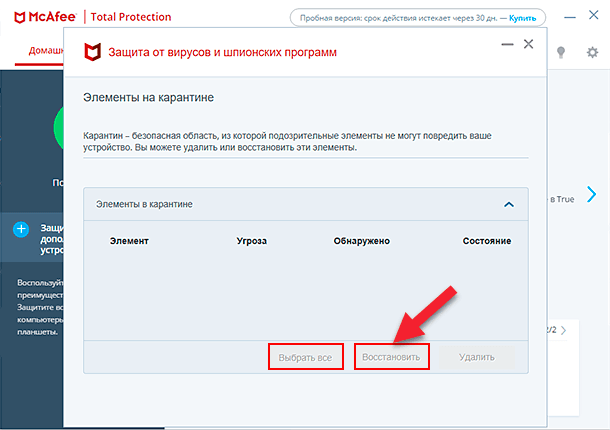This screenshot has height=430, width=610.
Task: Open the lightbulb tips icon
Action: pyautogui.click(x=561, y=52)
